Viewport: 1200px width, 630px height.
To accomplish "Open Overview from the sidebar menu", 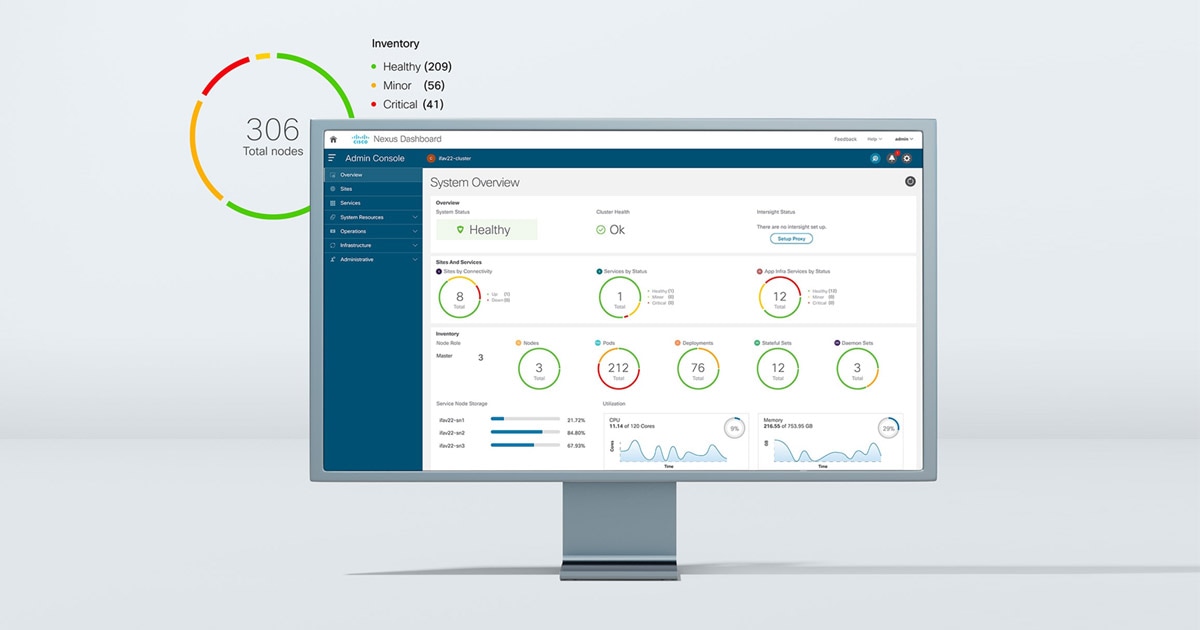I will [x=353, y=174].
